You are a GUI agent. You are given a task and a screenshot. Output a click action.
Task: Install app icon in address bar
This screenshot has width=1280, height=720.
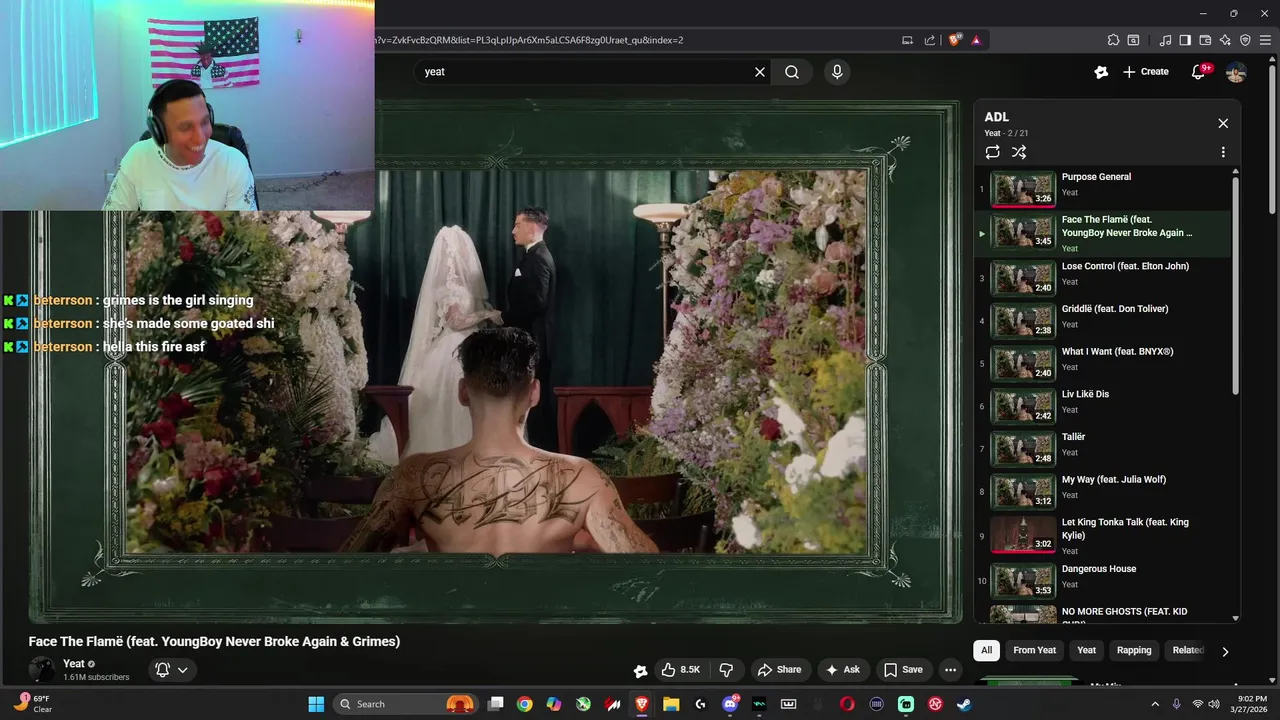(907, 40)
